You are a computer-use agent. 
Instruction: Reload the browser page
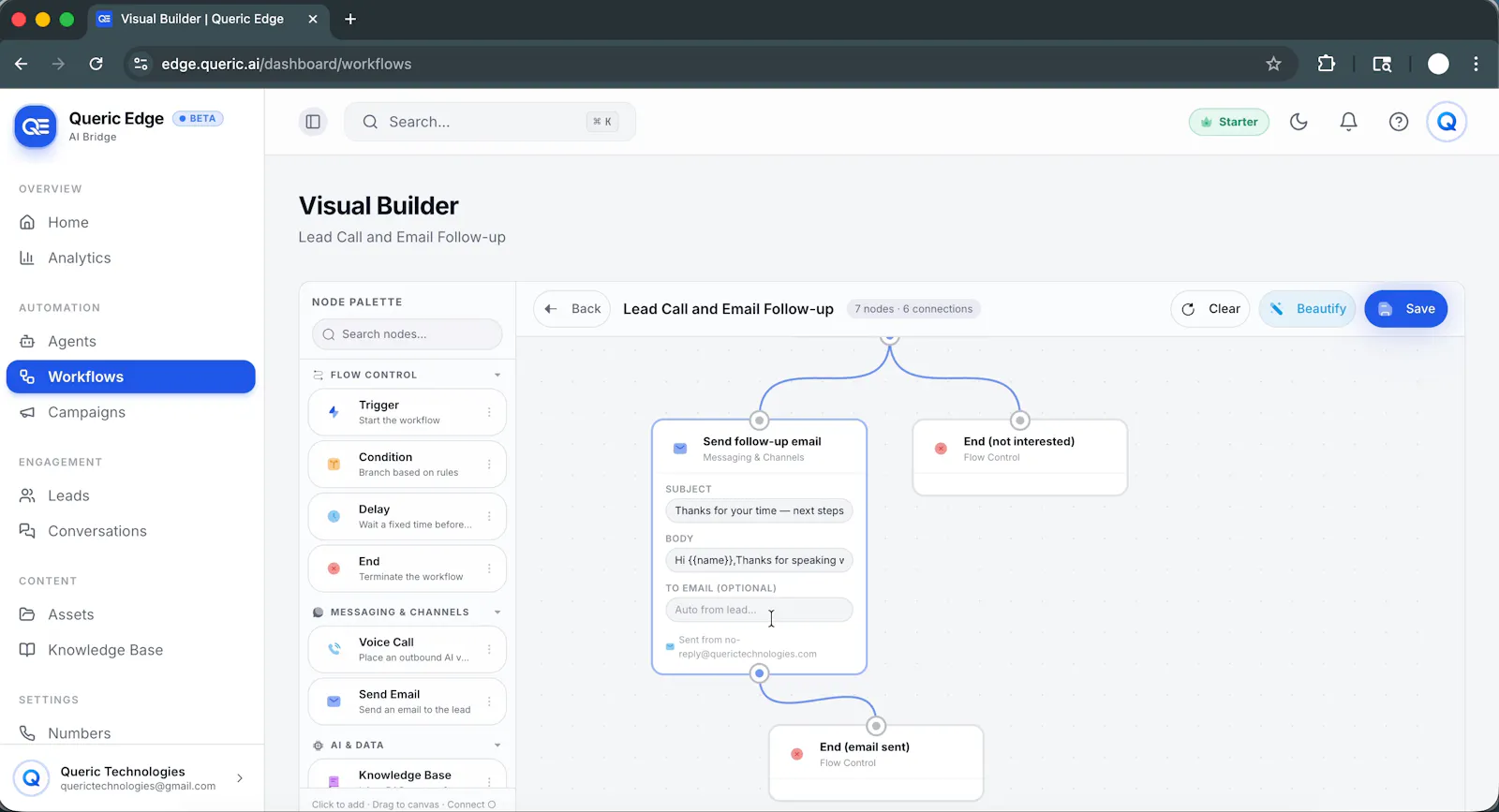[x=96, y=64]
